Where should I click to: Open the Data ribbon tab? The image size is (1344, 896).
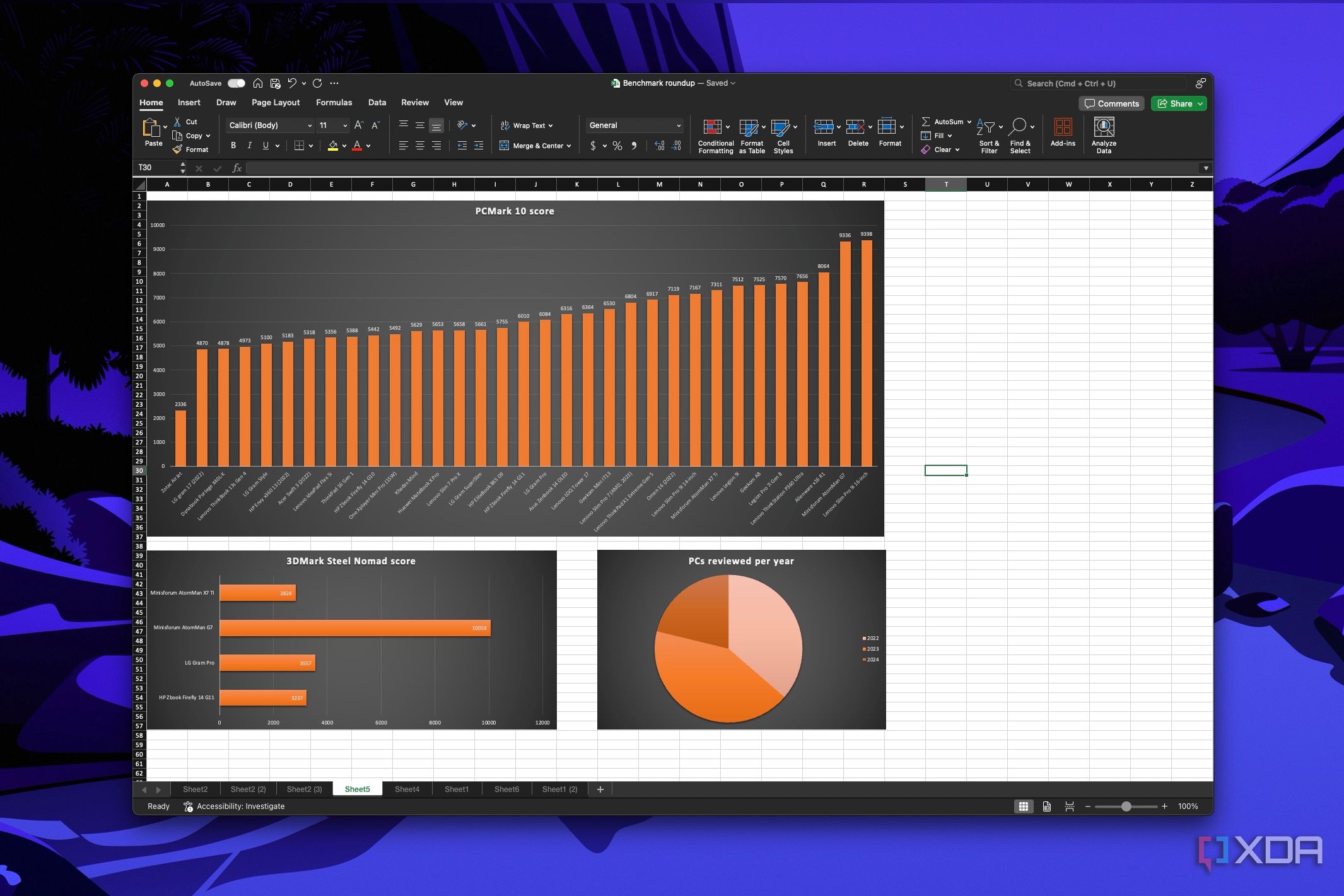tap(377, 102)
